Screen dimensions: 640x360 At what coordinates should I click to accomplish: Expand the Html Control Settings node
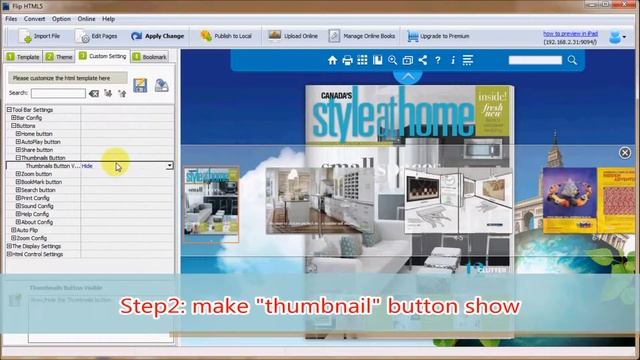coord(9,254)
